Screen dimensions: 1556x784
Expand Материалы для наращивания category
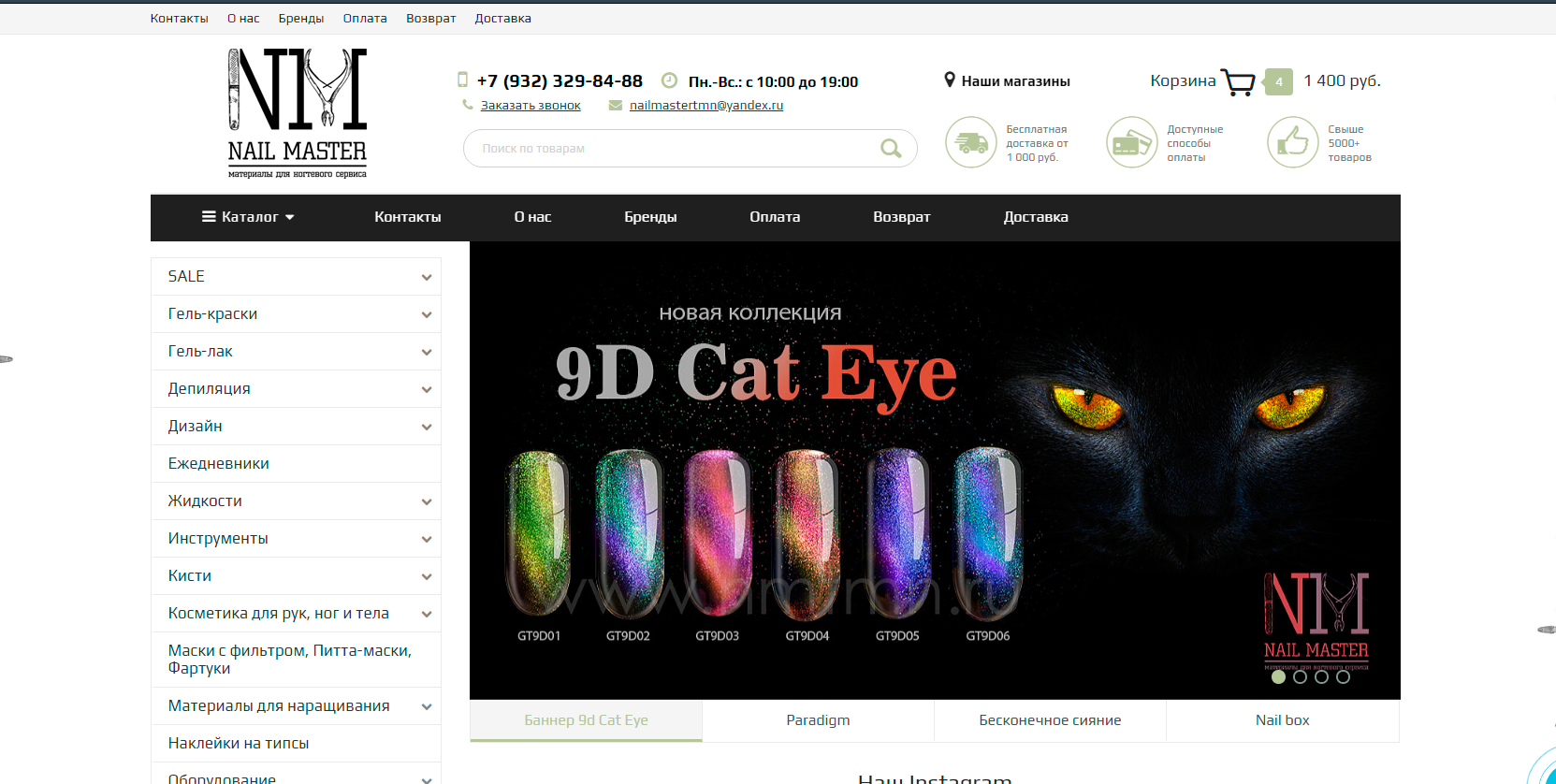427,706
